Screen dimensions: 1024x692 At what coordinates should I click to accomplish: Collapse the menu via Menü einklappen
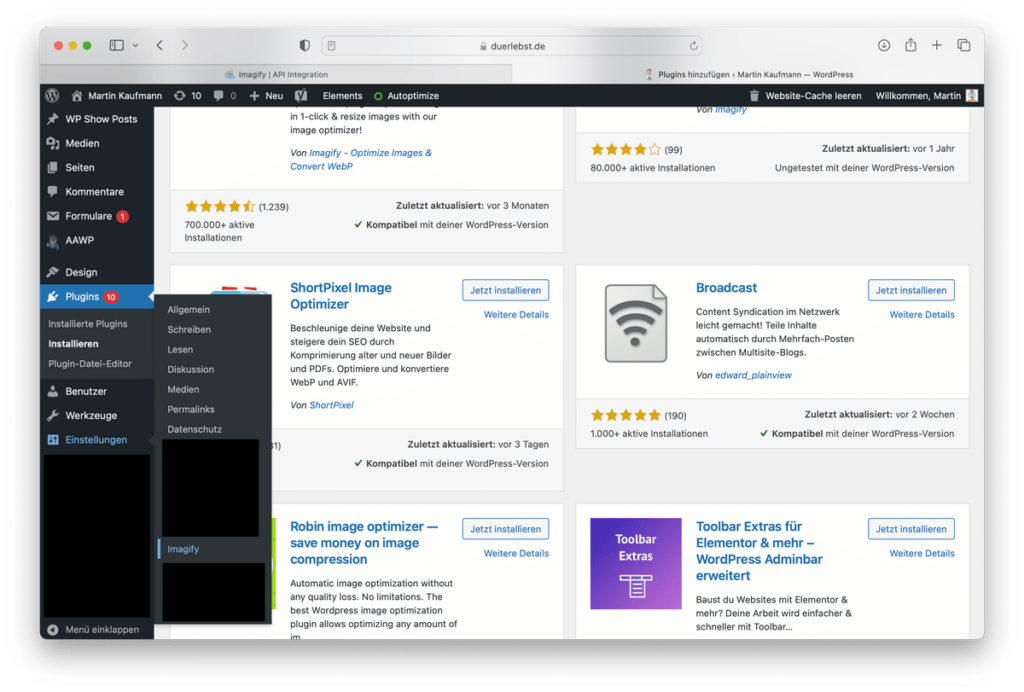[97, 629]
